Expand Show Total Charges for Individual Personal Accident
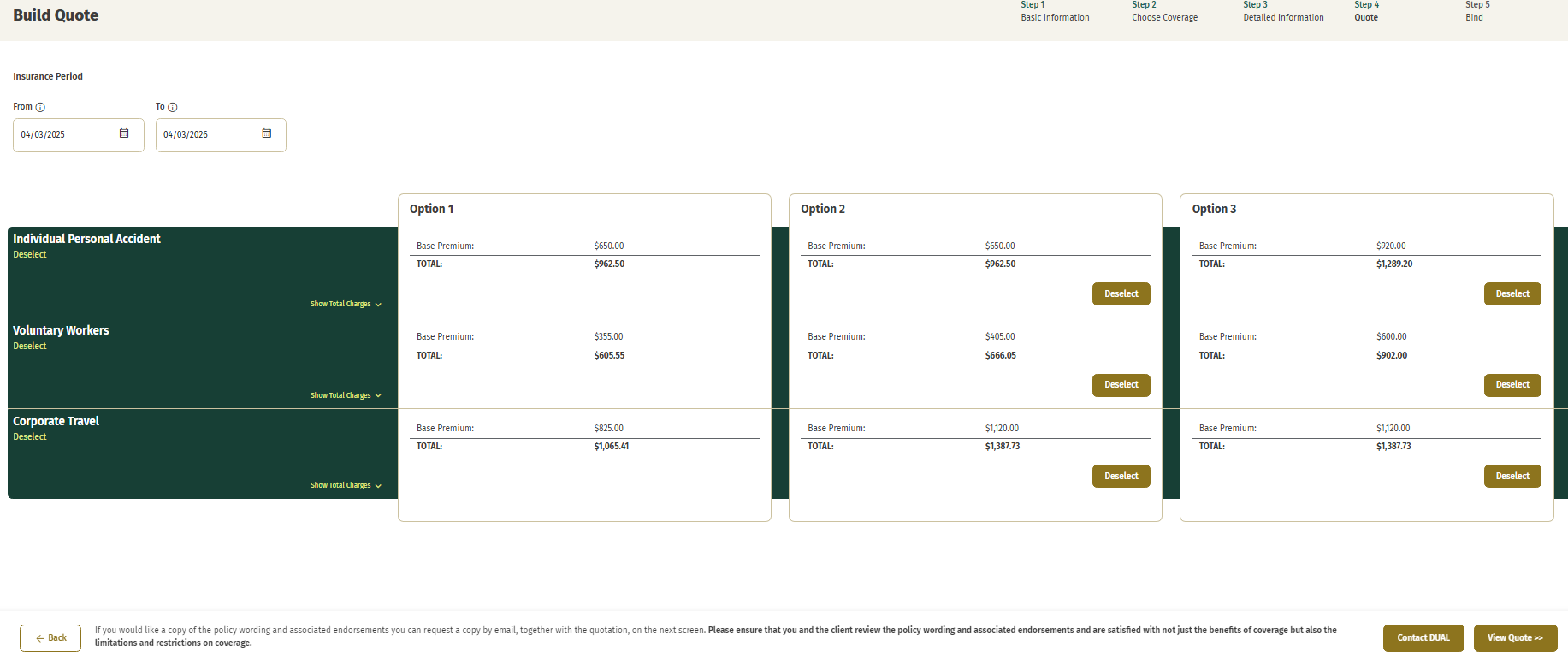1568x658 pixels. pyautogui.click(x=346, y=304)
